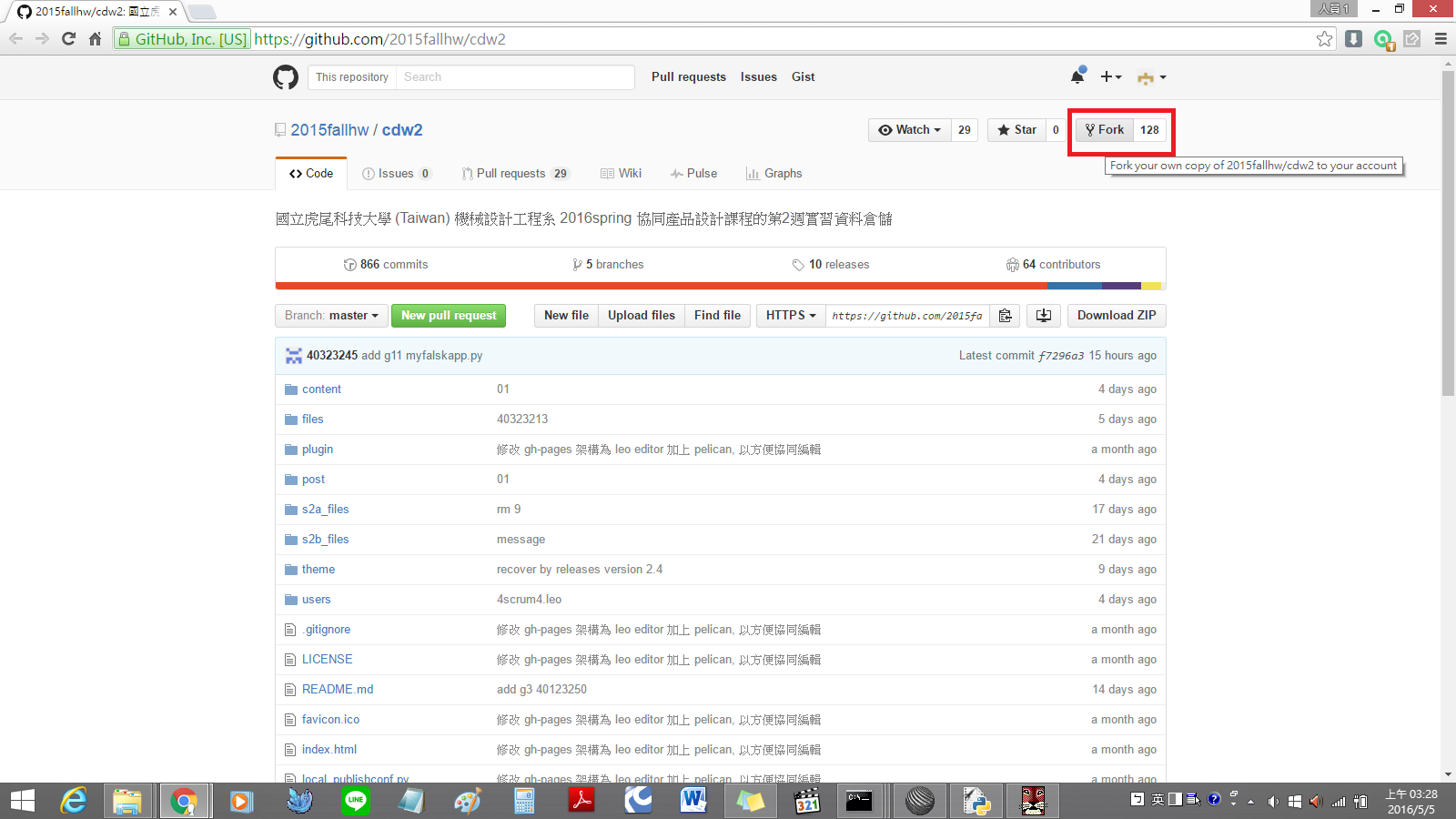Open the Chrome hamburger menu icon

click(1441, 38)
